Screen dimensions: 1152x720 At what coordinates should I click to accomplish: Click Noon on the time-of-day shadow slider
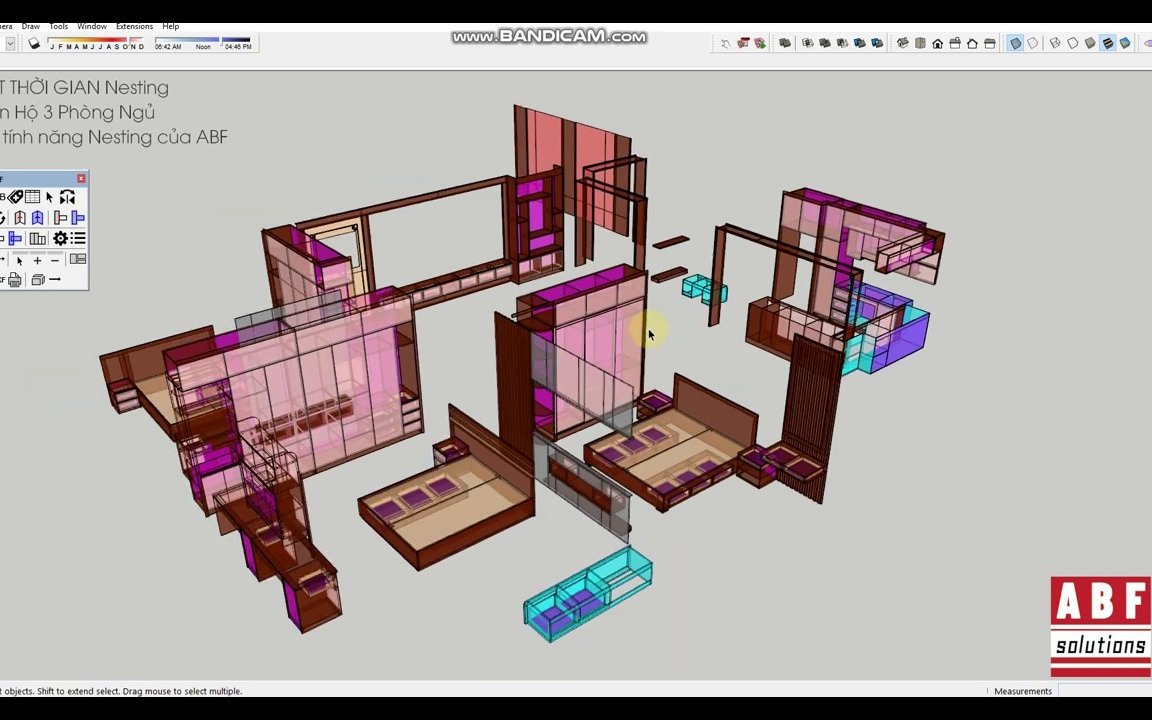[x=203, y=46]
